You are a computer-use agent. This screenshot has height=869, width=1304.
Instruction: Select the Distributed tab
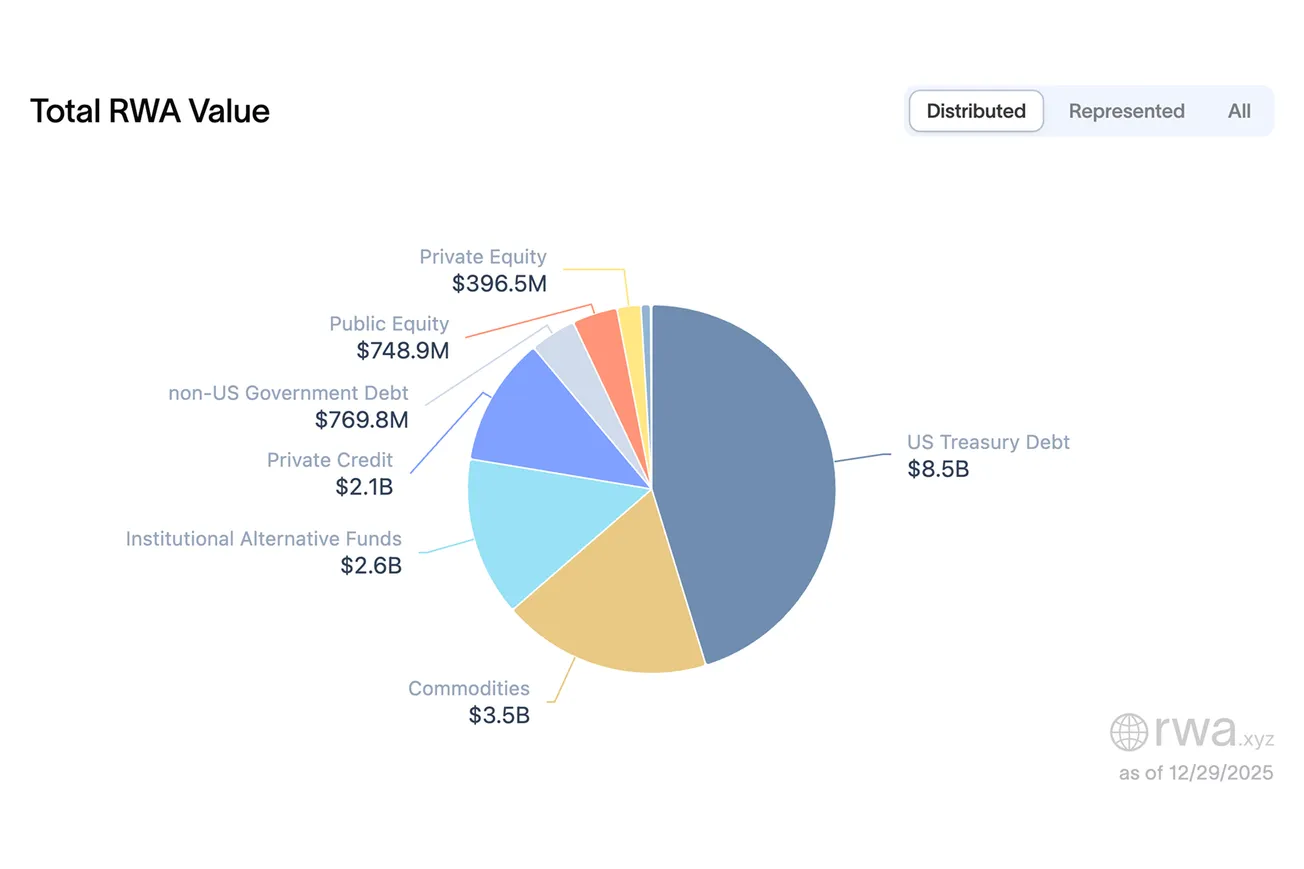[x=976, y=111]
